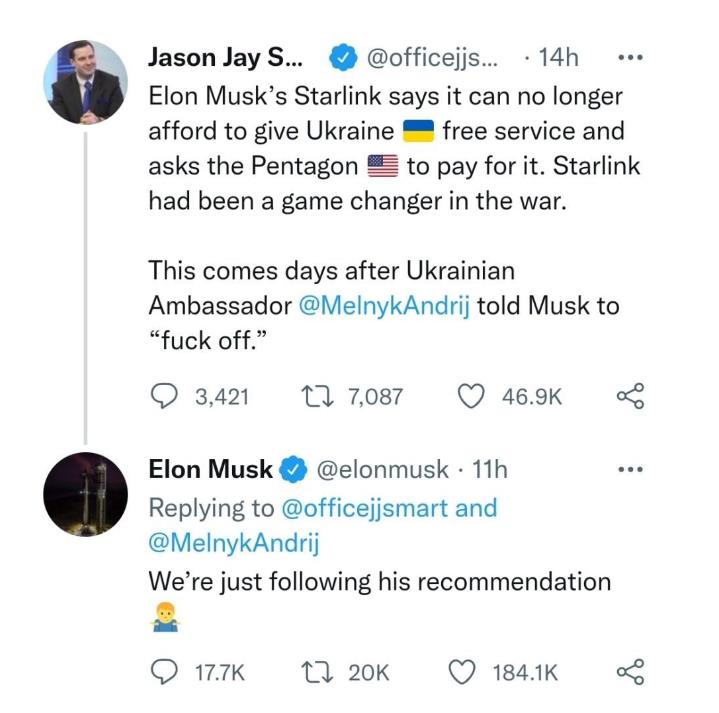Share Elon Musk's reply via share icon
Image resolution: width=719 pixels, height=713 pixels.
click(x=631, y=672)
